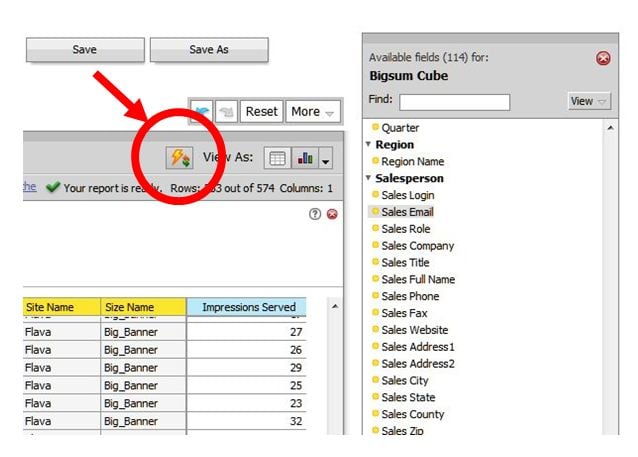Image resolution: width=638 pixels, height=457 pixels.
Task: Click inside the Find search field
Action: pyautogui.click(x=454, y=102)
